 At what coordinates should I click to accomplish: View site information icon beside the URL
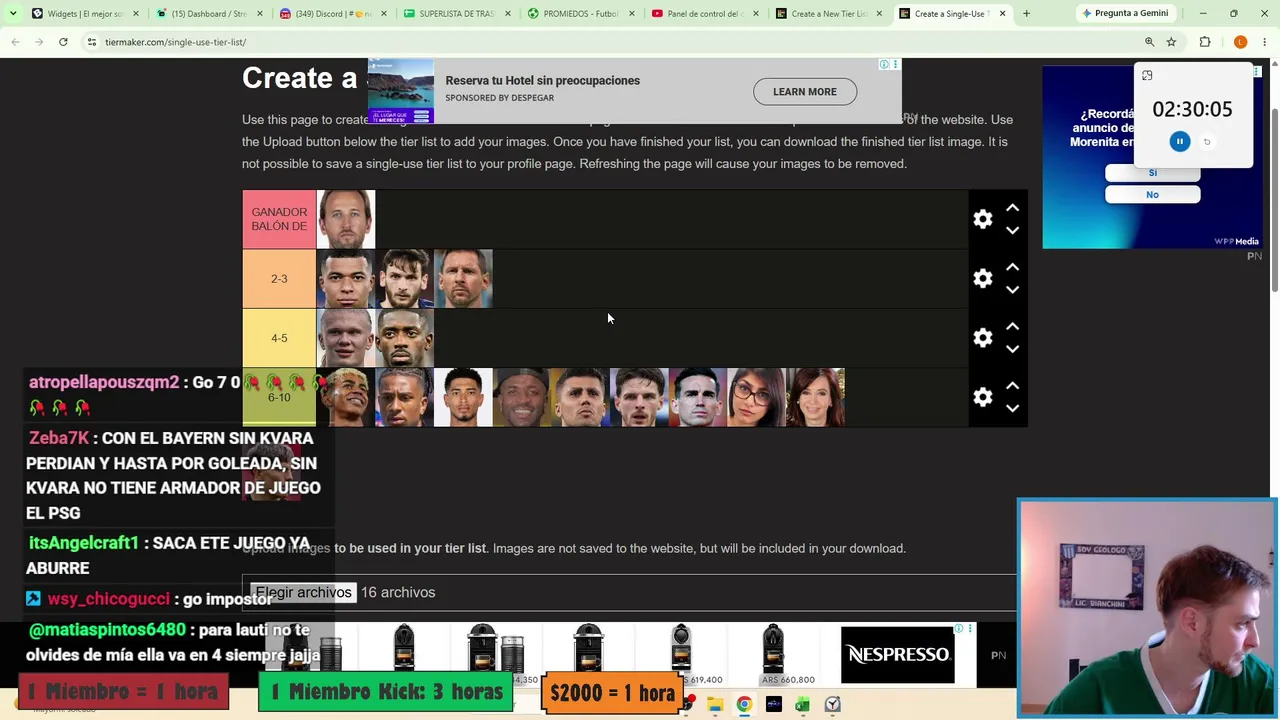coord(92,42)
